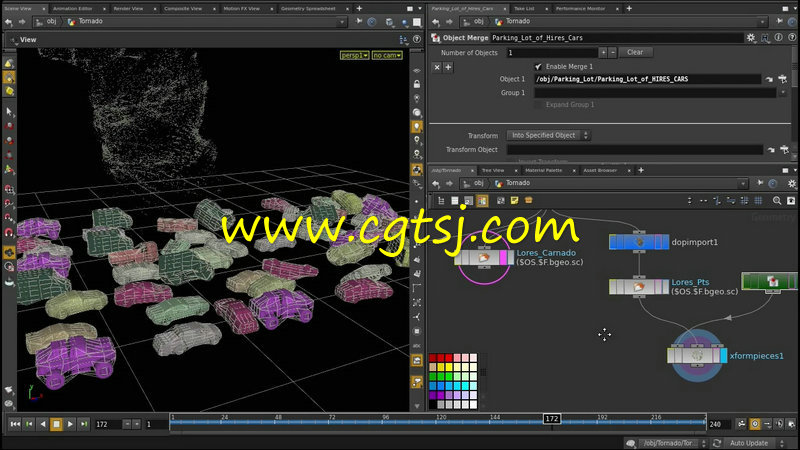Viewport: 800px width, 450px height.
Task: Pick the purple swatch in color palette
Action: click(x=433, y=395)
